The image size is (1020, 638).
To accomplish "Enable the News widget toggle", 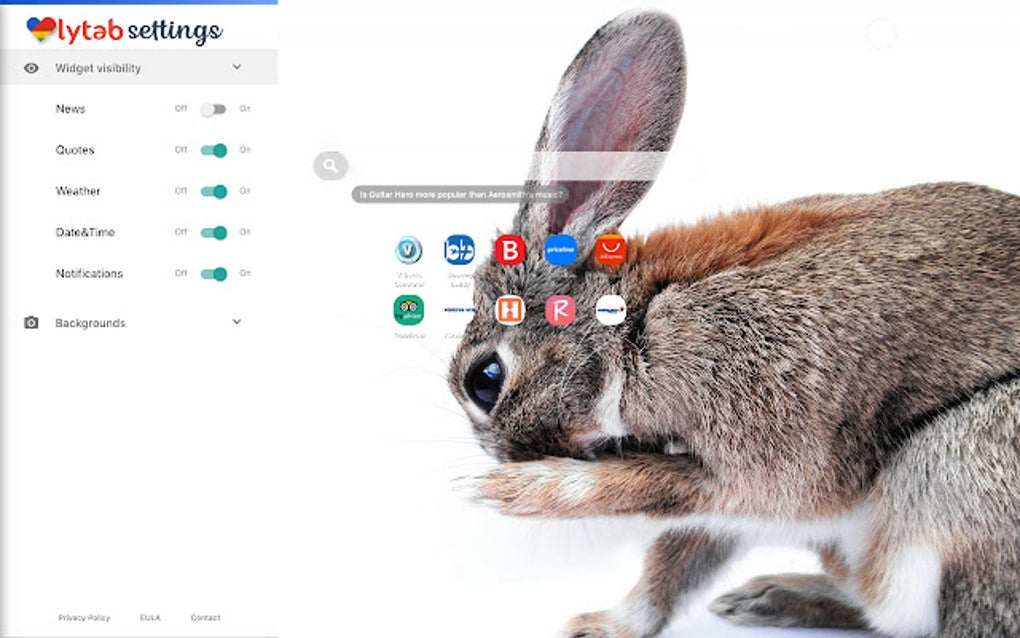I will point(216,109).
